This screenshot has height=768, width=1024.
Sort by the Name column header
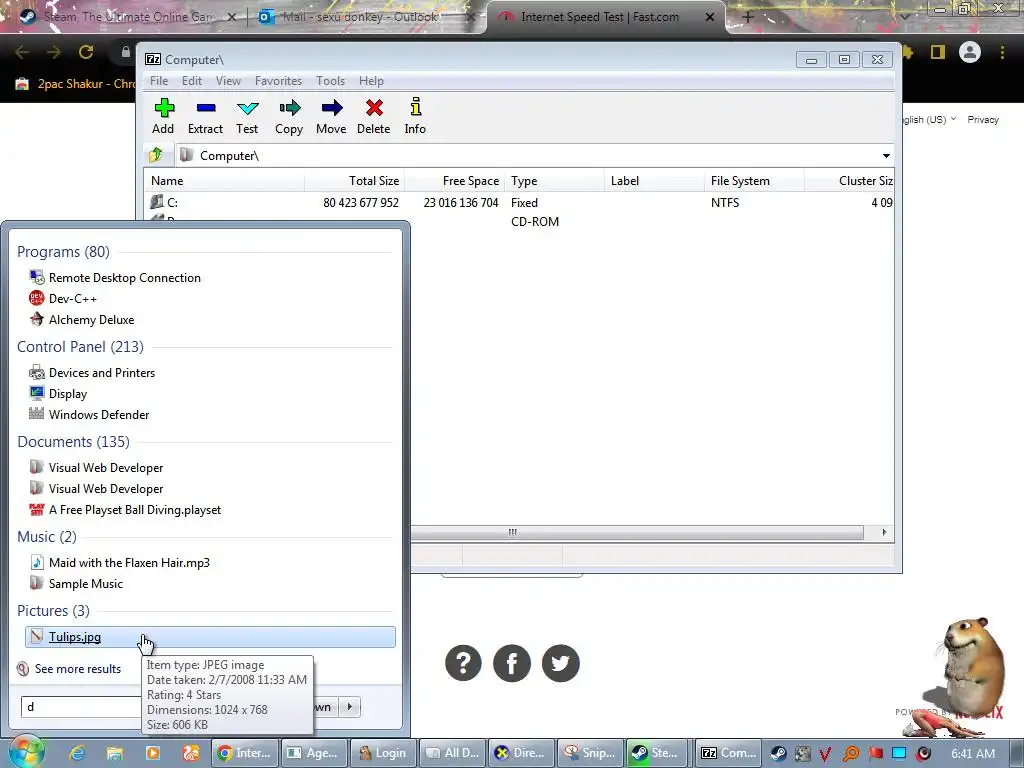point(225,181)
